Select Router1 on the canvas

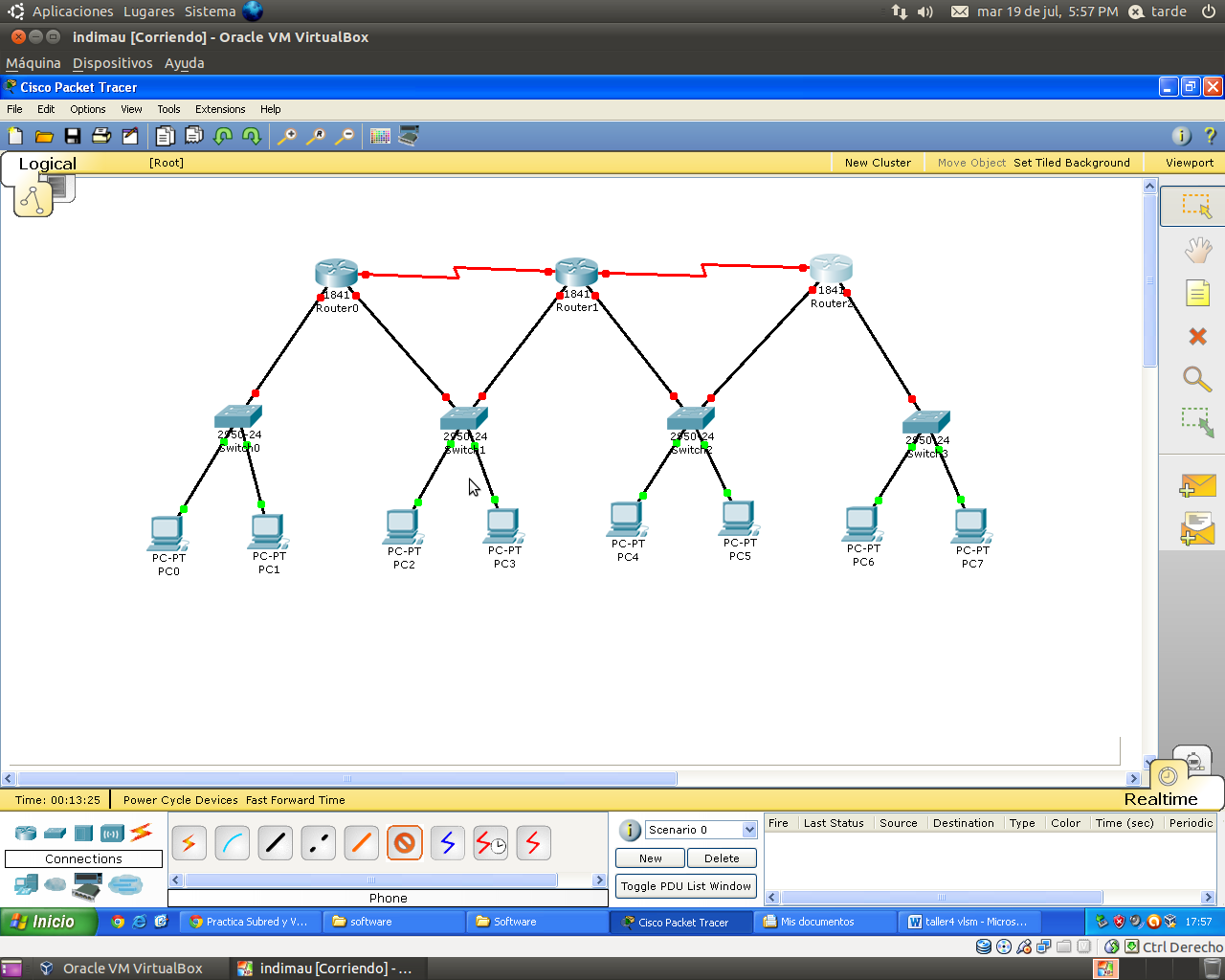point(577,273)
